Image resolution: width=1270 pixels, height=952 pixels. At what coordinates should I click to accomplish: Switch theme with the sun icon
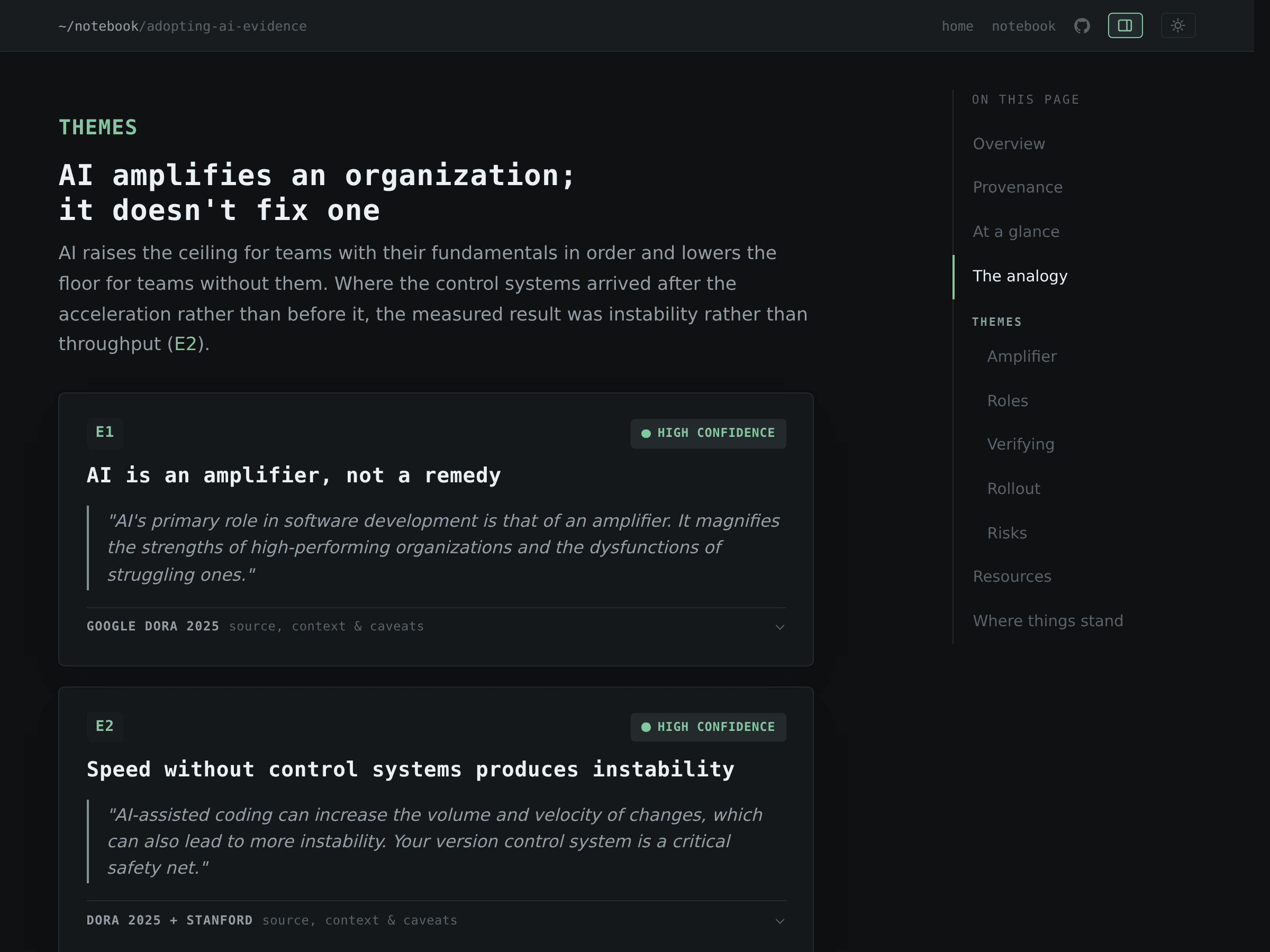tap(1177, 26)
